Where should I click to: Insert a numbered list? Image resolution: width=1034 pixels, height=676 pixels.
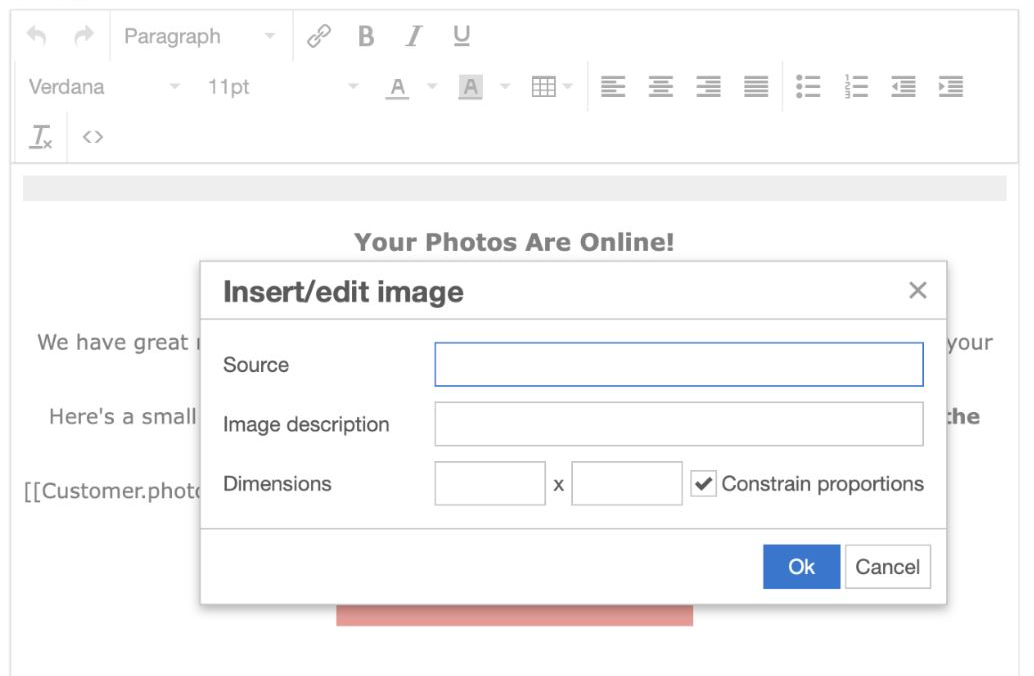(x=856, y=86)
